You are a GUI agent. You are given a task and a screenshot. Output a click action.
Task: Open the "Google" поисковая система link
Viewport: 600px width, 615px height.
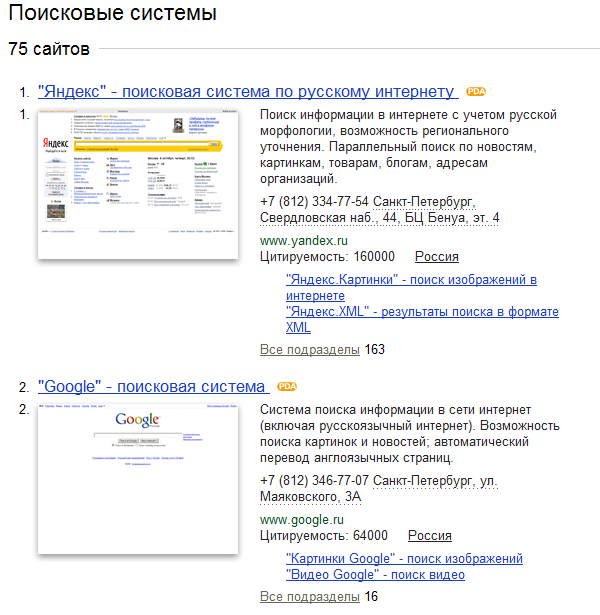[x=154, y=387]
